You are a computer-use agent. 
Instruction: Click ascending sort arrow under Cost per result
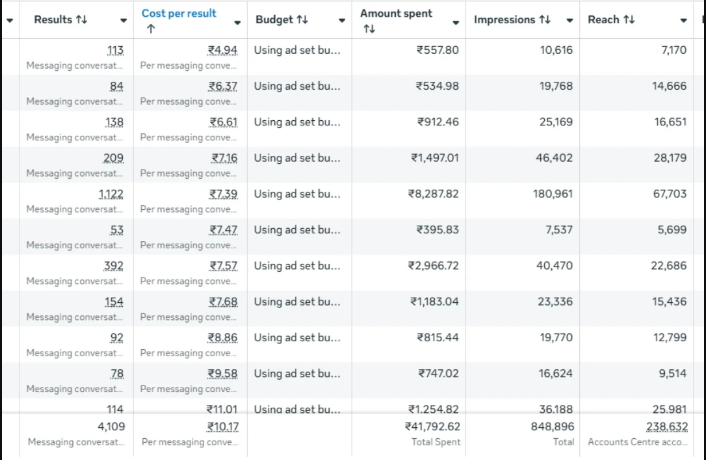tap(151, 29)
